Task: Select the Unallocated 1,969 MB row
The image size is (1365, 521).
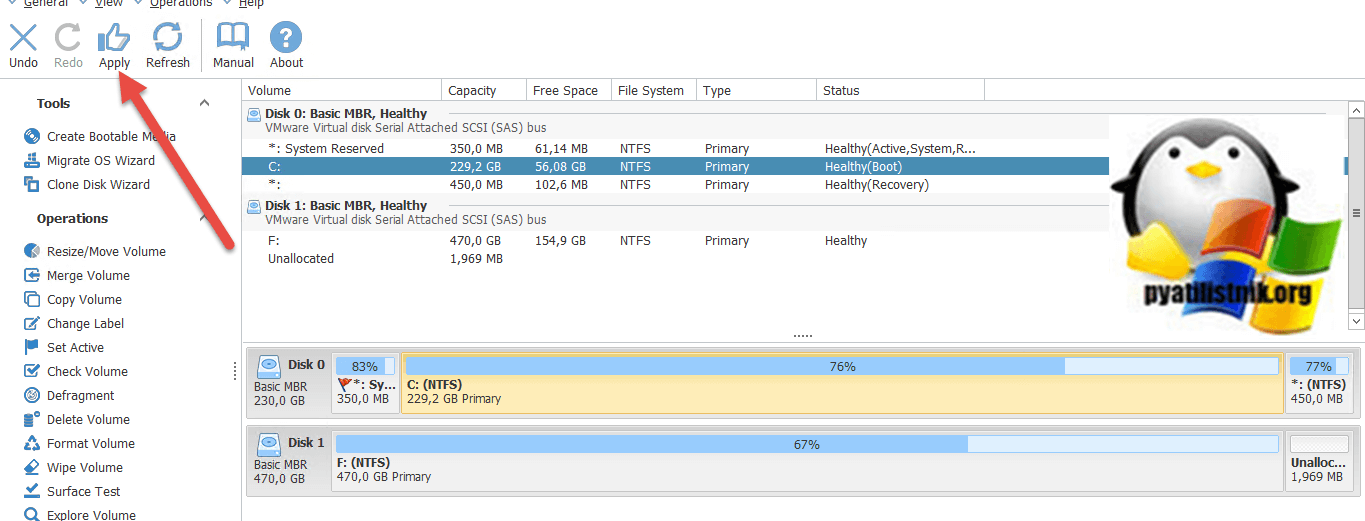Action: tap(675, 259)
